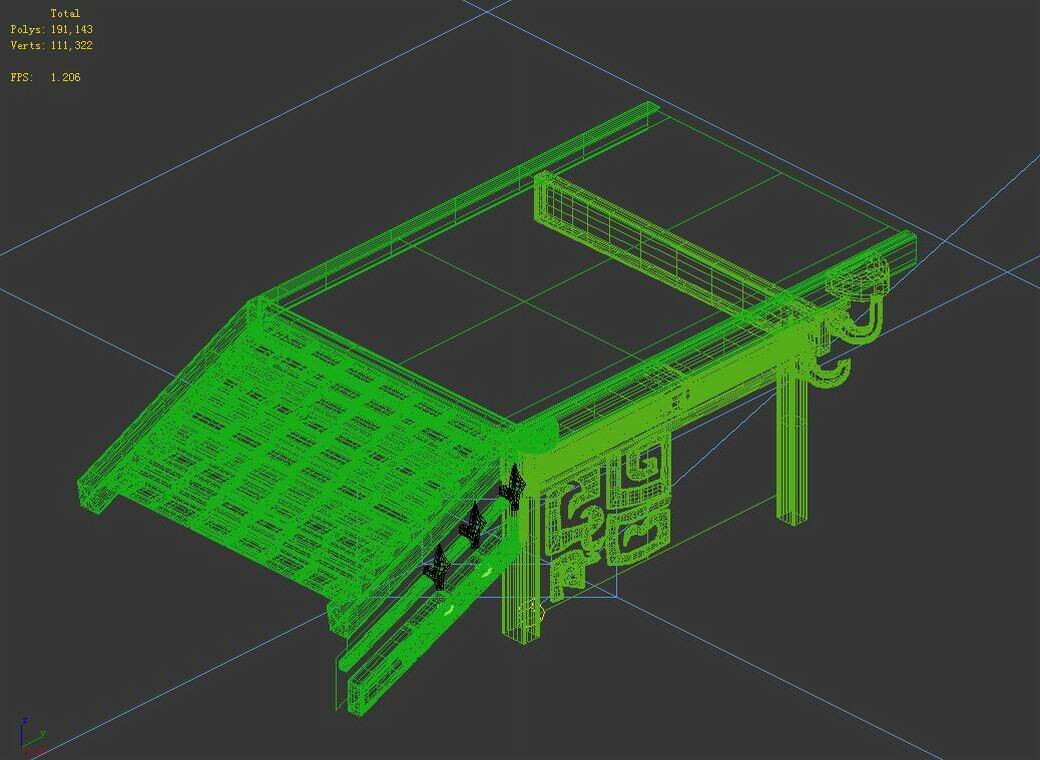
Task: Click the 'Total' statistics header text
Action: (65, 13)
